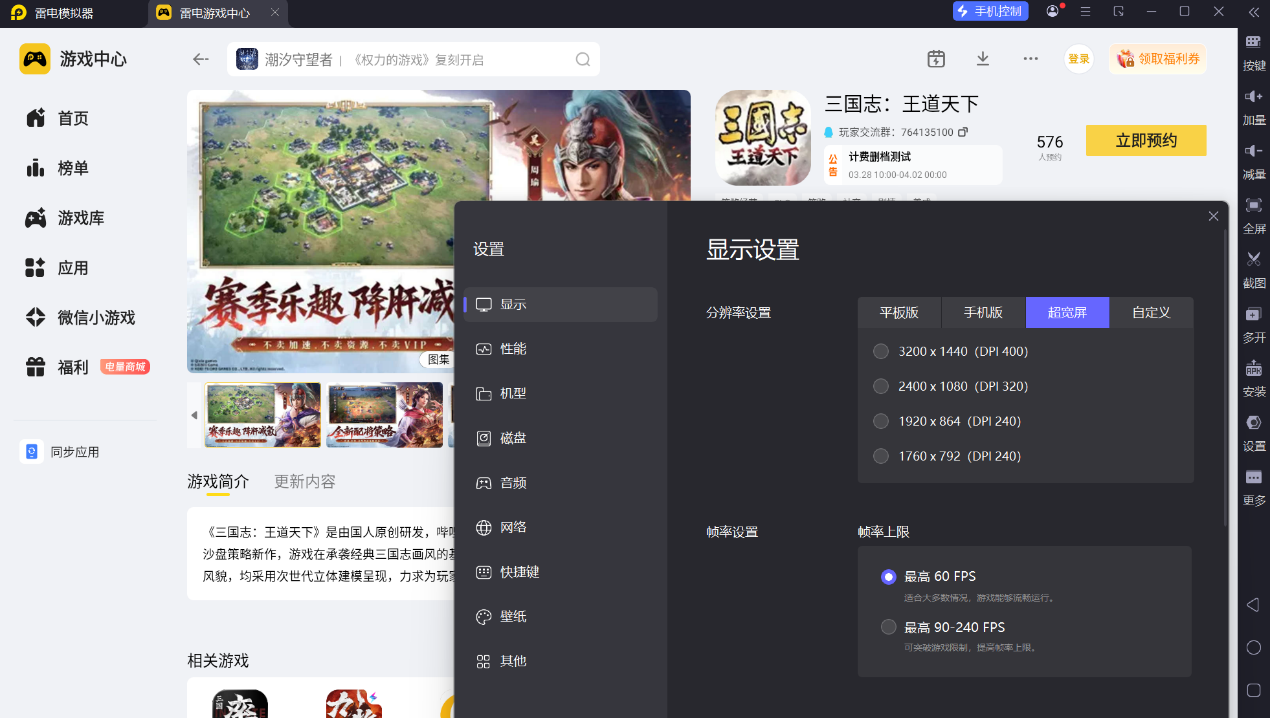Choose 1920 x 864 (DPI 240) resolution
1270x718 pixels.
tap(881, 421)
